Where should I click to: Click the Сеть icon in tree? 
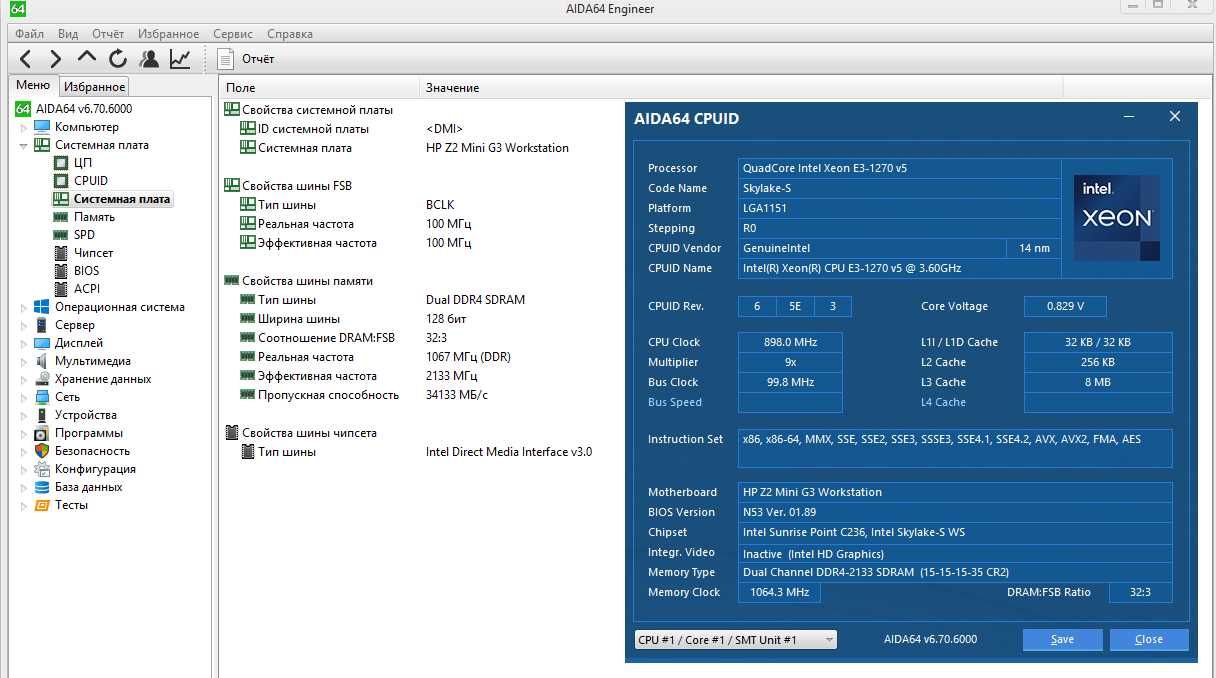[x=42, y=397]
